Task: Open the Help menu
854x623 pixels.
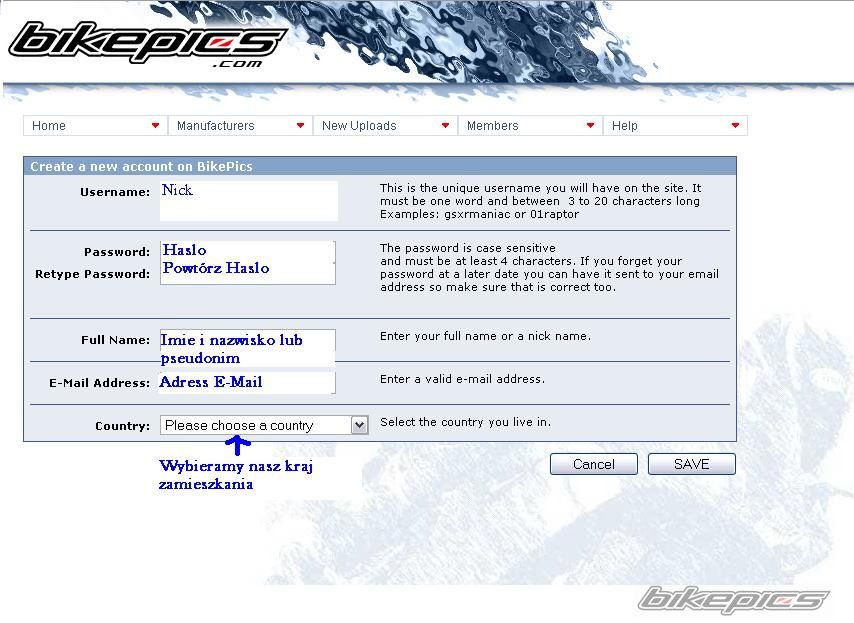Action: [x=675, y=126]
